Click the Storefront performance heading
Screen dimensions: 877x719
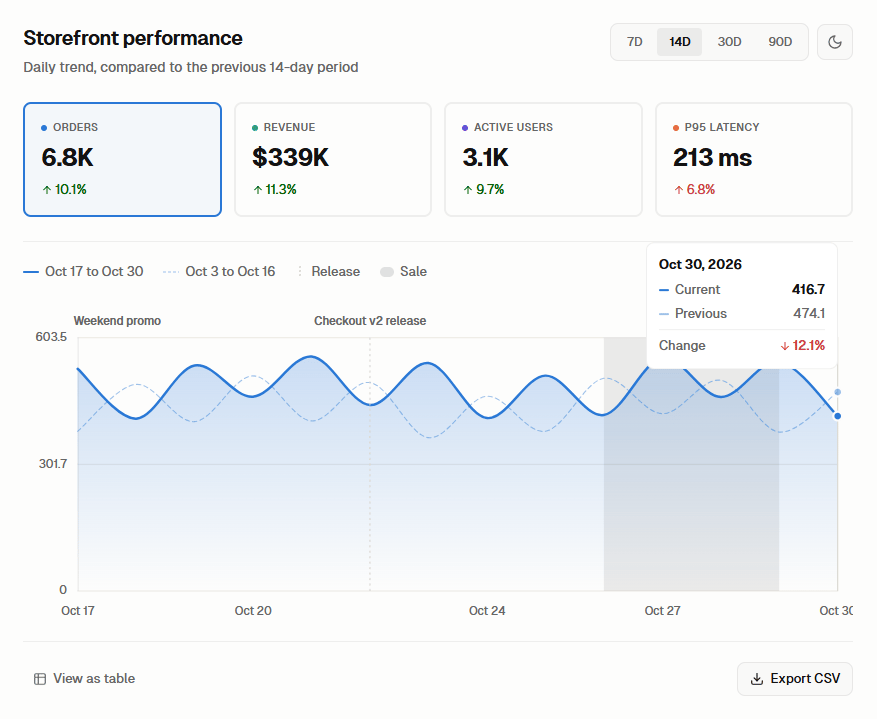[133, 38]
